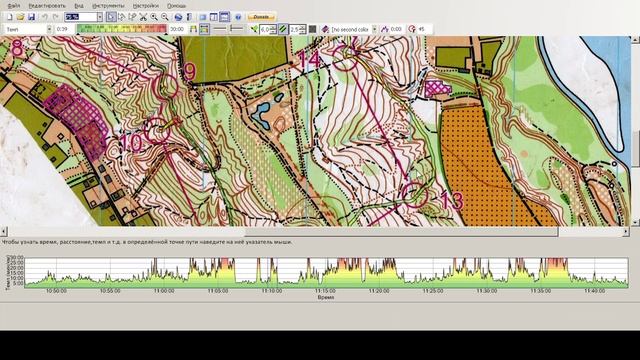Viewport: 640px width, 360px height.
Task: Toggle the first blue view mode button
Action: 202,17
